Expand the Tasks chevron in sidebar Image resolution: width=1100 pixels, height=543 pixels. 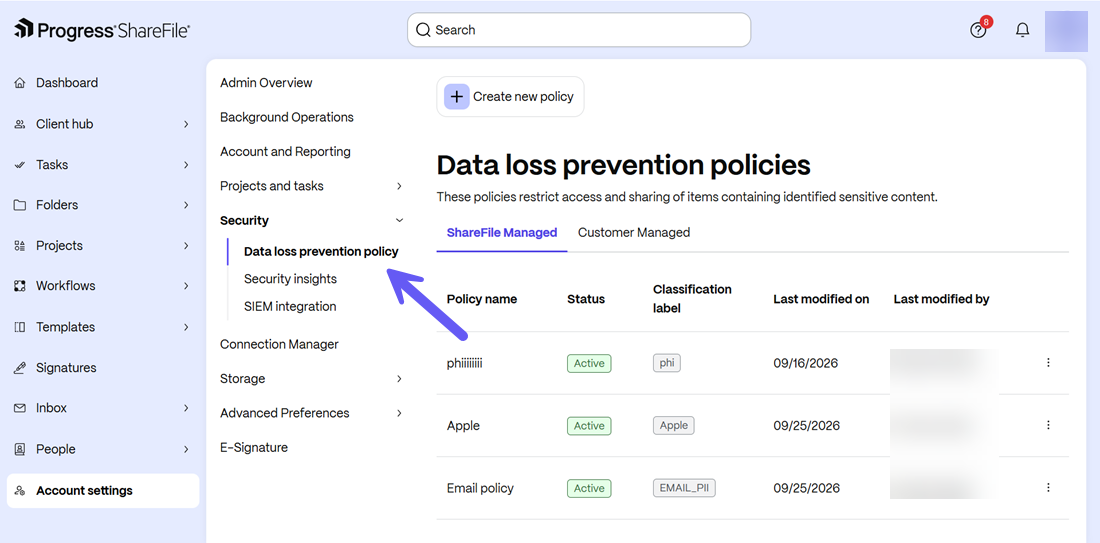pyautogui.click(x=187, y=165)
